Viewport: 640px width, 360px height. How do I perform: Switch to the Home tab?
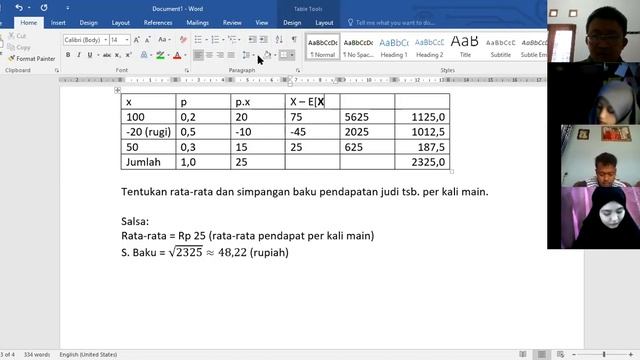pyautogui.click(x=29, y=22)
